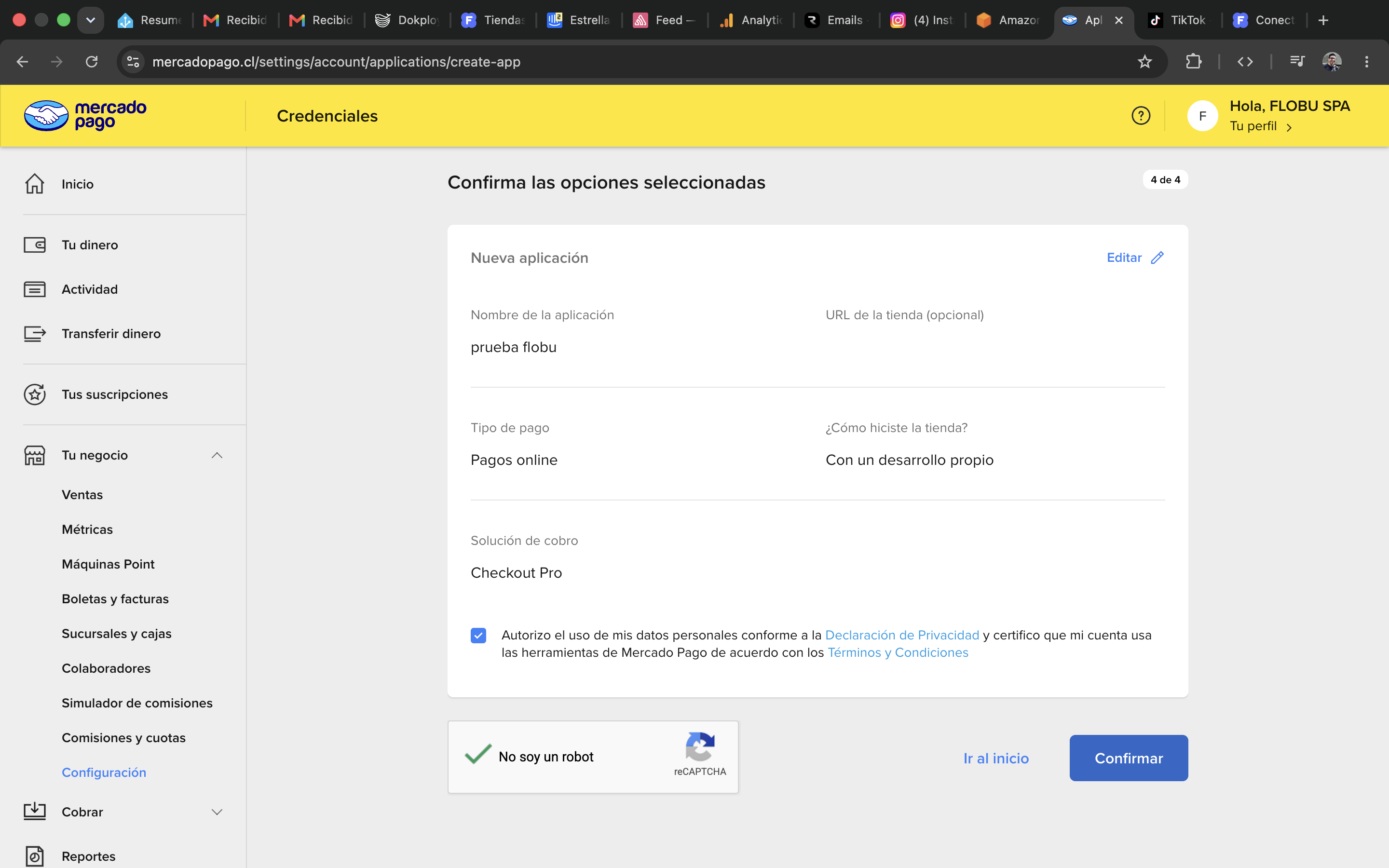Open Ventas in the sidebar

coord(82,495)
